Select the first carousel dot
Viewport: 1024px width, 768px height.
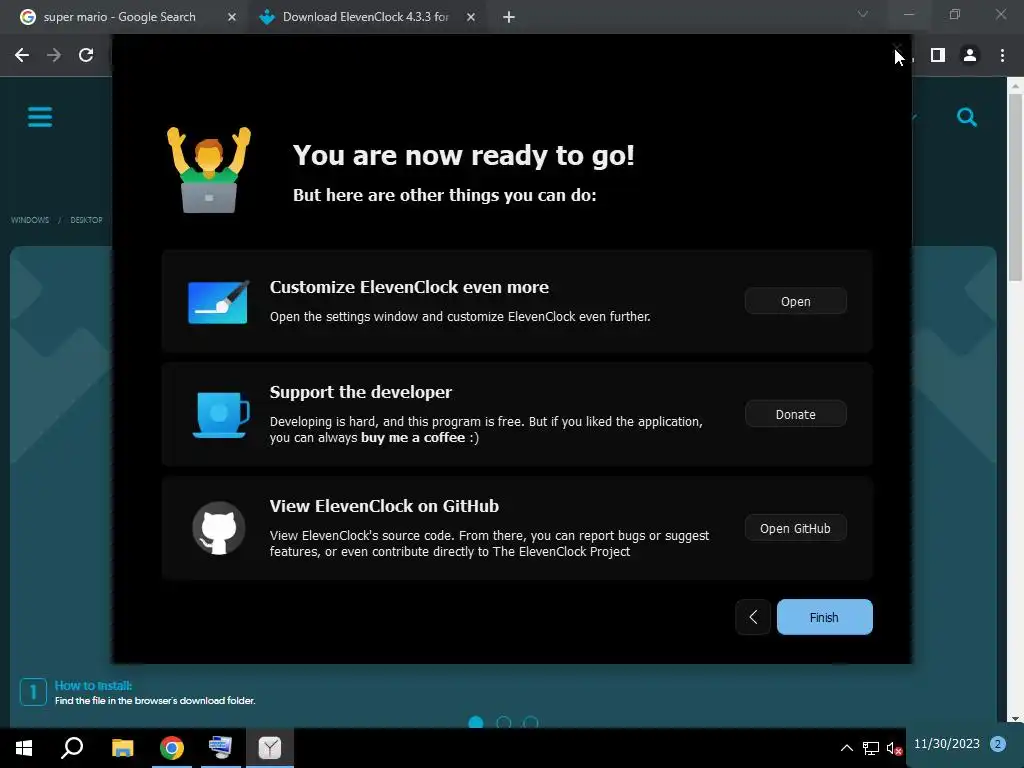tap(476, 722)
